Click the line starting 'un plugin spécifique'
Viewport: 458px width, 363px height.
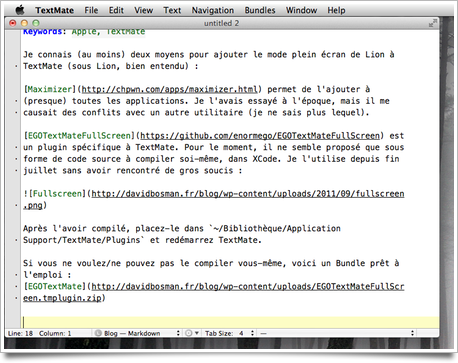[x=213, y=147]
